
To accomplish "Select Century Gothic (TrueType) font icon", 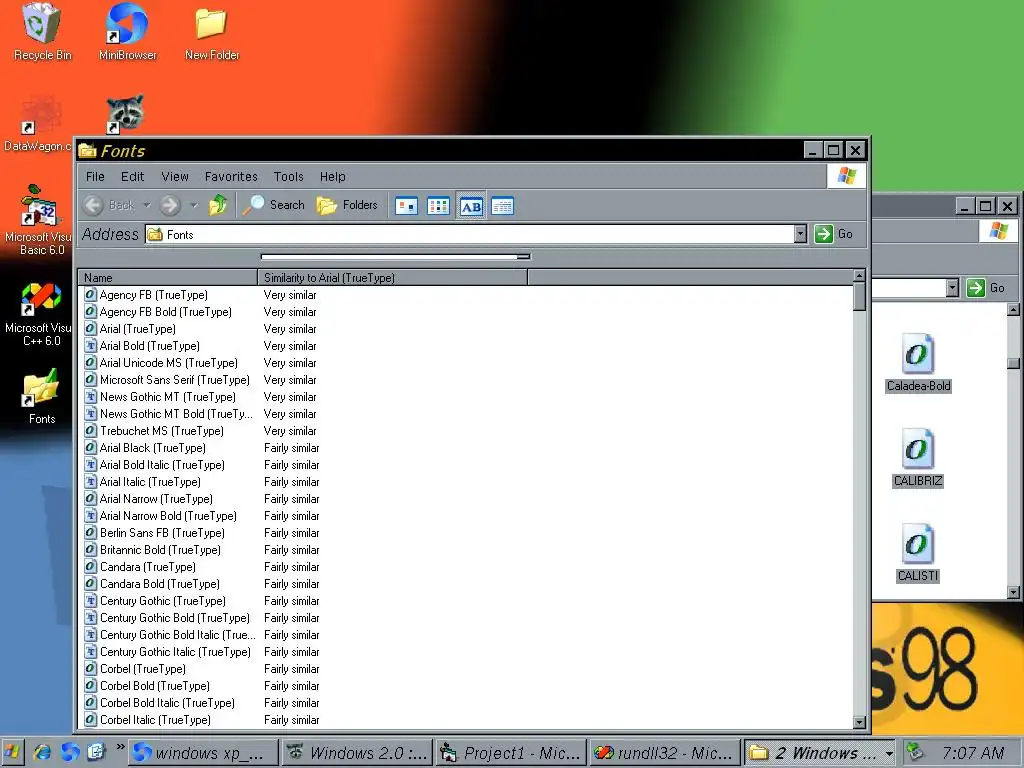I will point(91,600).
